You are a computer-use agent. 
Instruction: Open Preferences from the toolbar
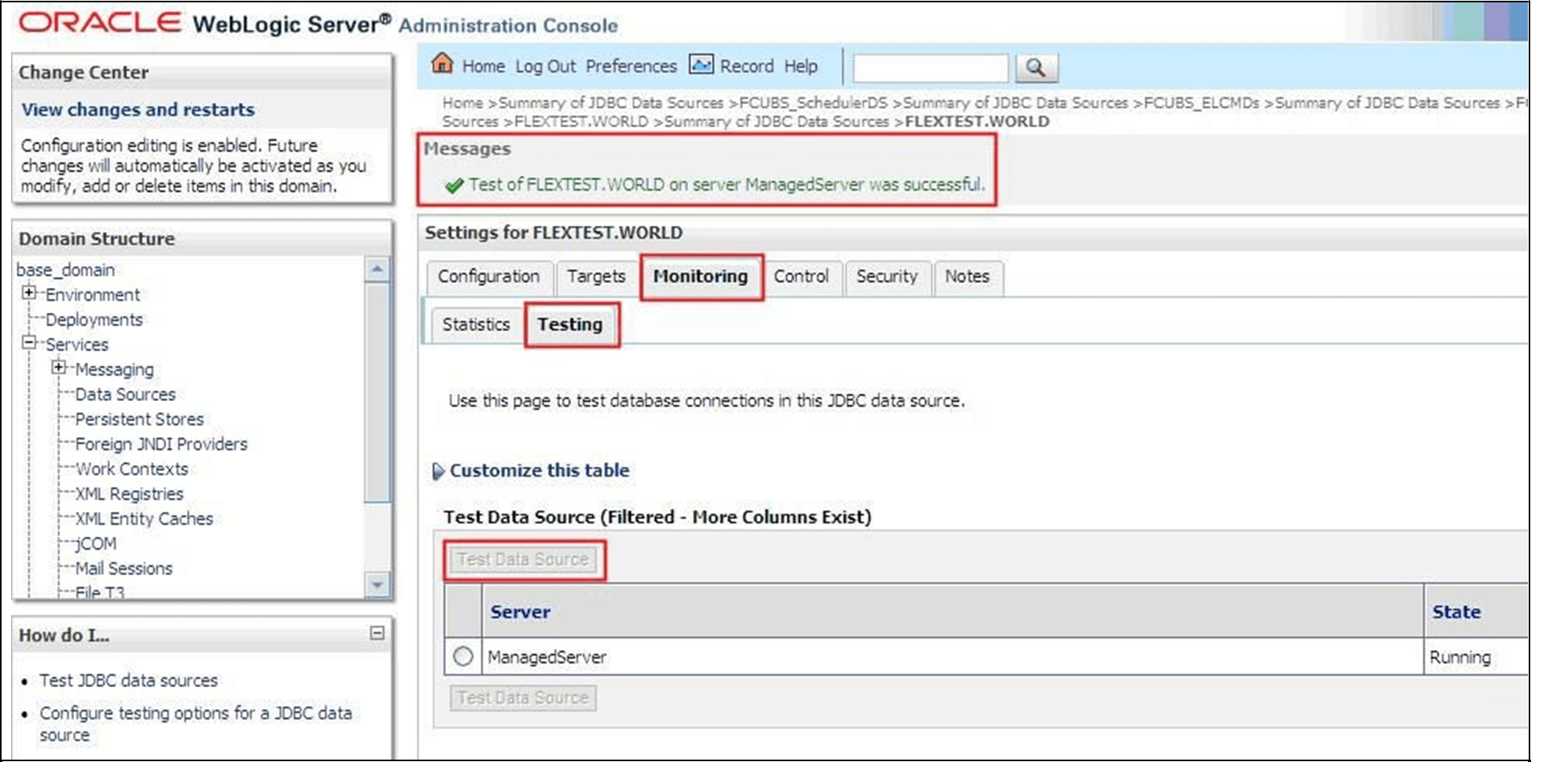pos(631,67)
